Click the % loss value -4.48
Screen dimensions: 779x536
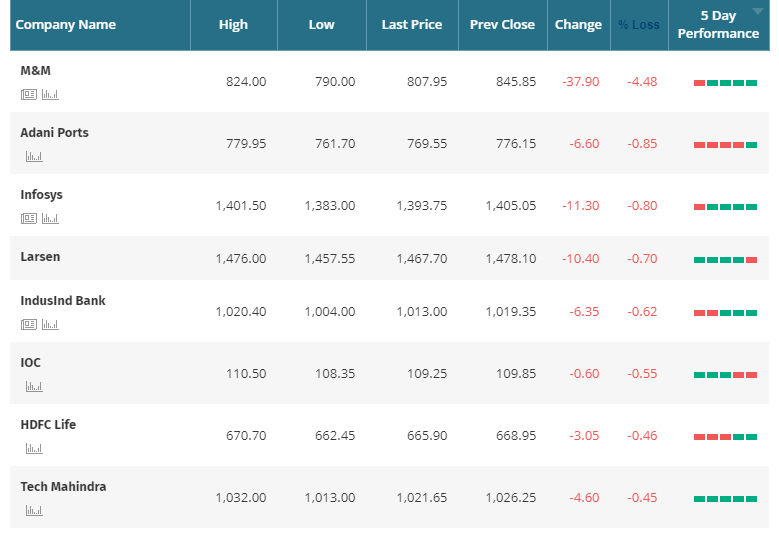642,81
